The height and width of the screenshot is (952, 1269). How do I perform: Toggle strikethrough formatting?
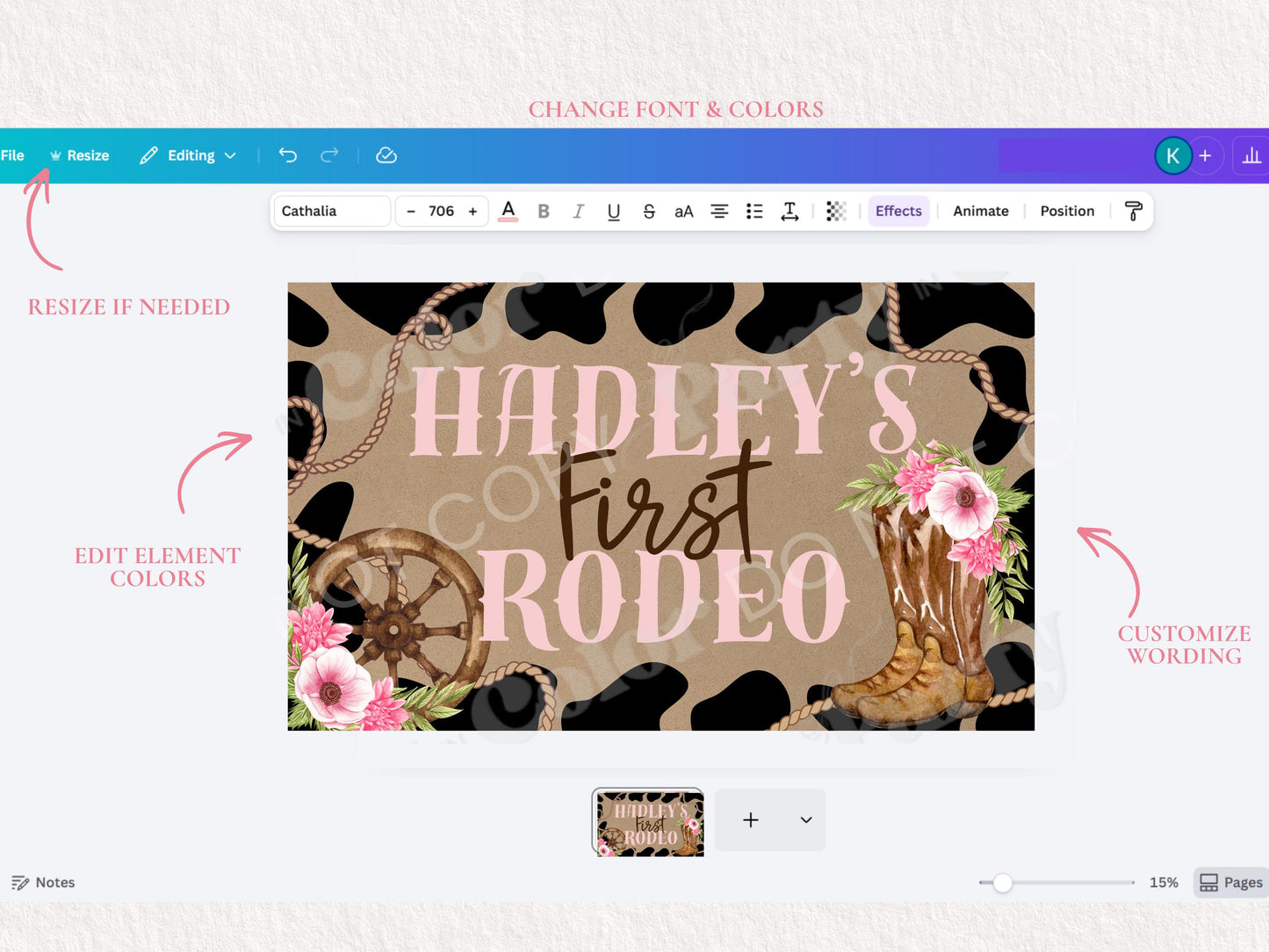click(649, 211)
